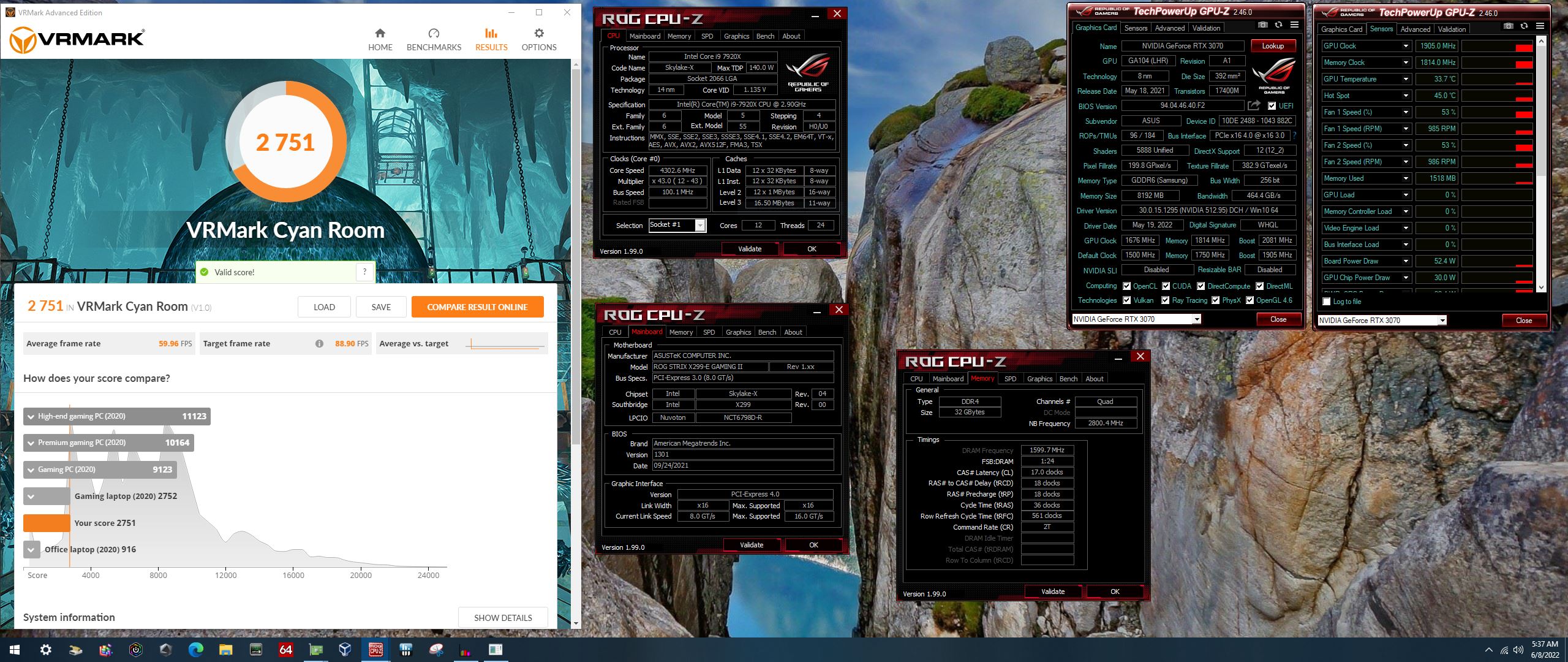This screenshot has height=662, width=1568.
Task: Toggle Ray Tracing checkbox
Action: click(1166, 300)
